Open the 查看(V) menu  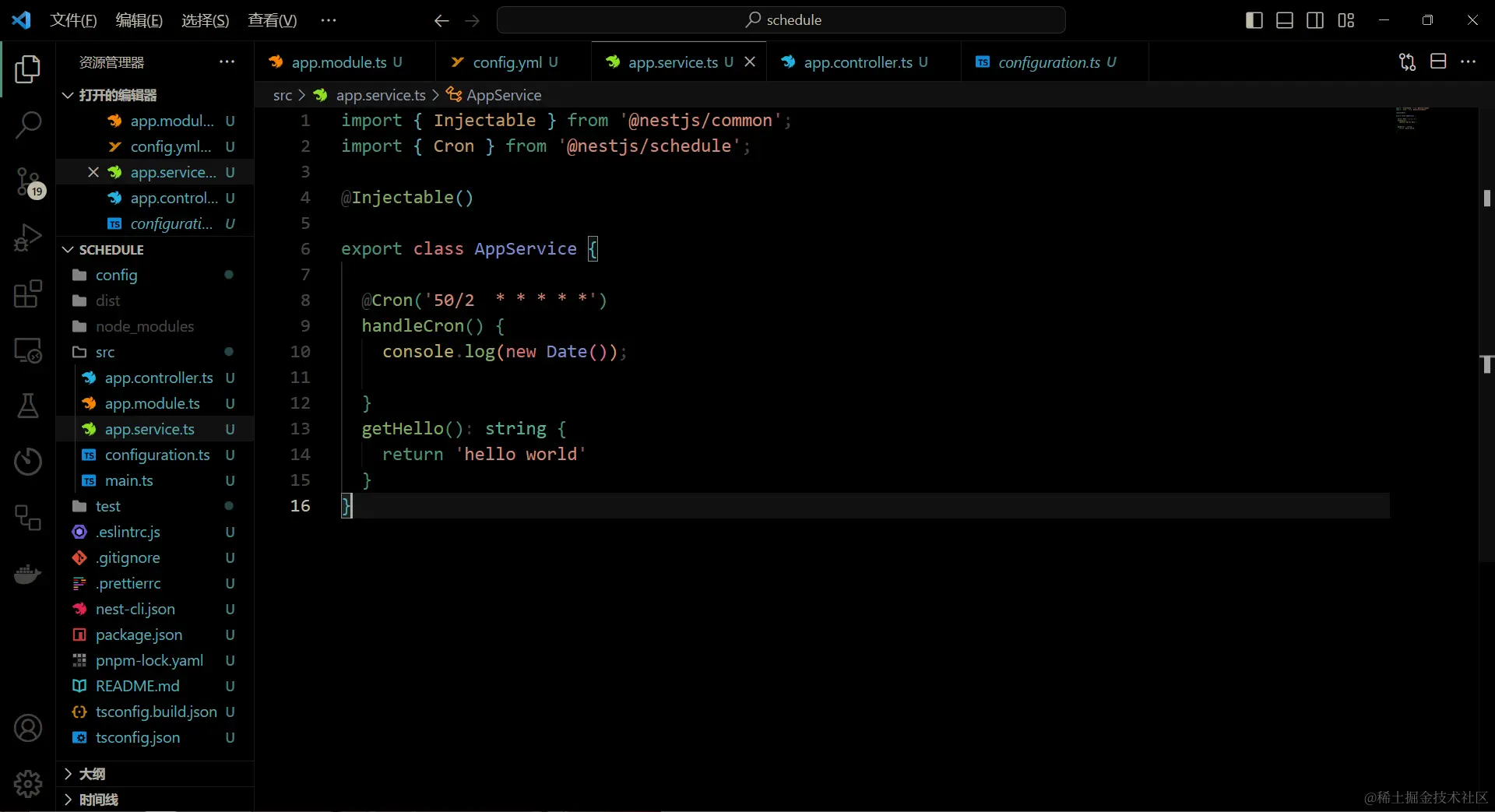tap(272, 20)
